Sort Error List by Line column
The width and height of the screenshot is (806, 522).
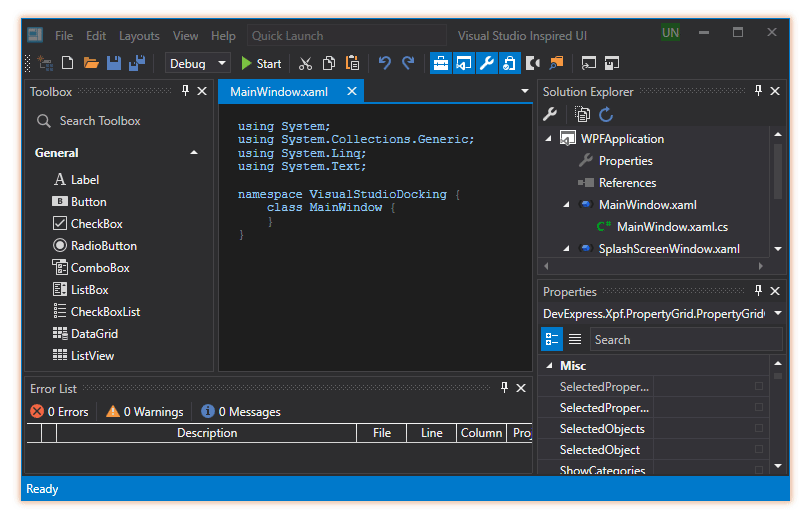click(431, 433)
